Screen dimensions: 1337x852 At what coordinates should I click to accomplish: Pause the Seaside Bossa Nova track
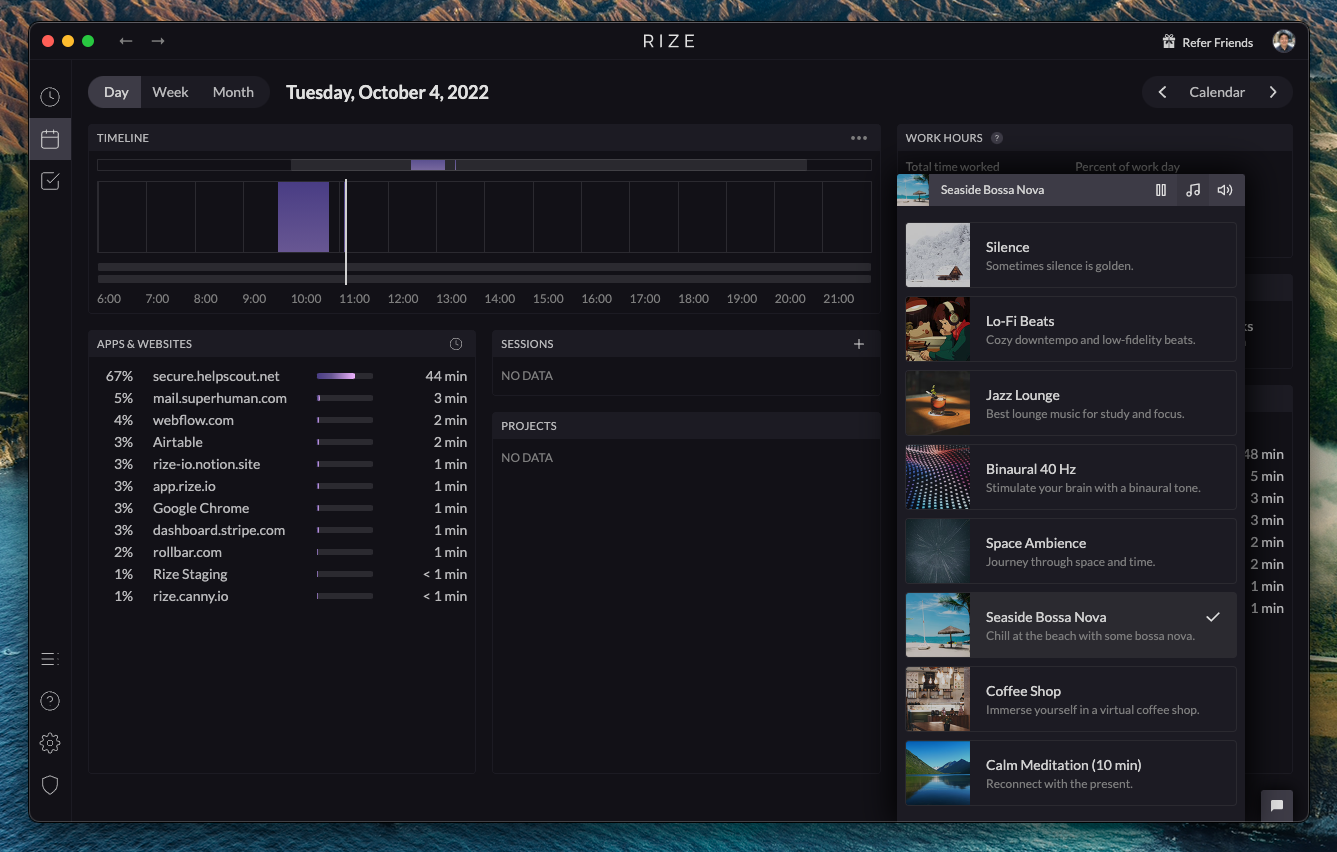tap(1161, 190)
